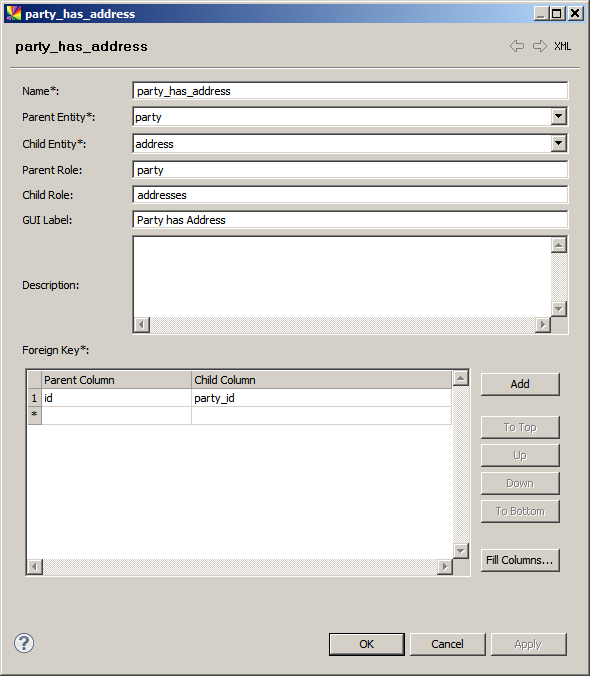Maximize the party_has_address window

(x=556, y=13)
